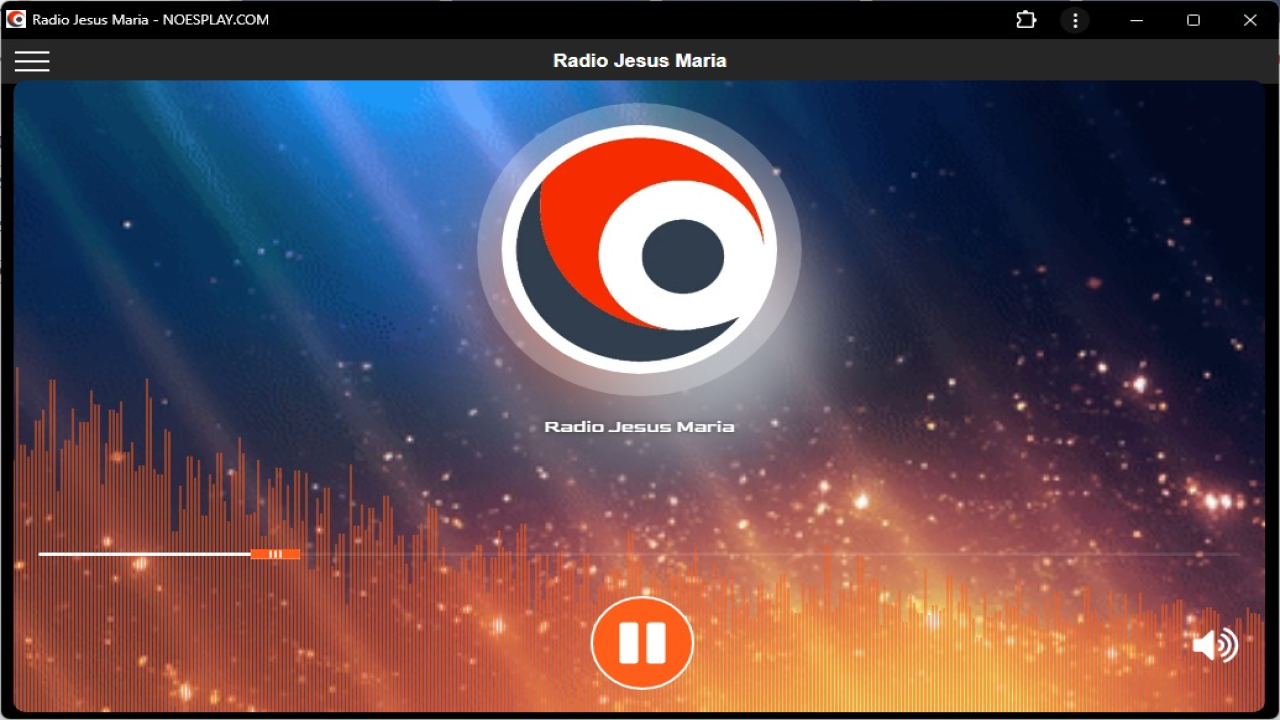Click the Radio Jesus Maria station logo
This screenshot has height=720, width=1280.
pyautogui.click(x=639, y=249)
